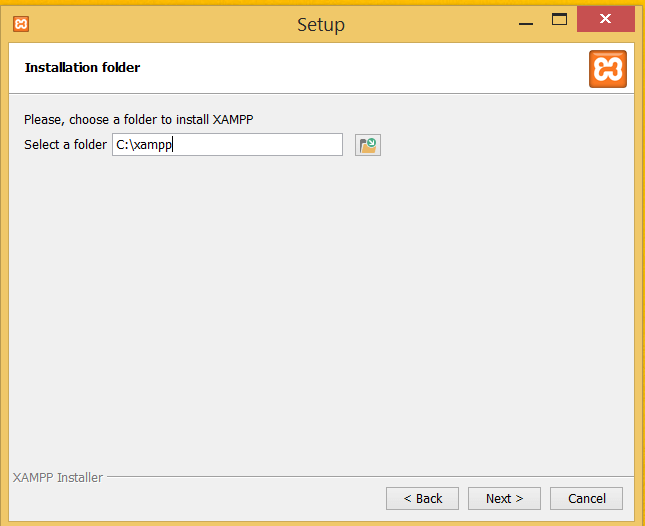The height and width of the screenshot is (526, 645).
Task: Click the 'XAMPP Installer' footer label
Action: [58, 477]
